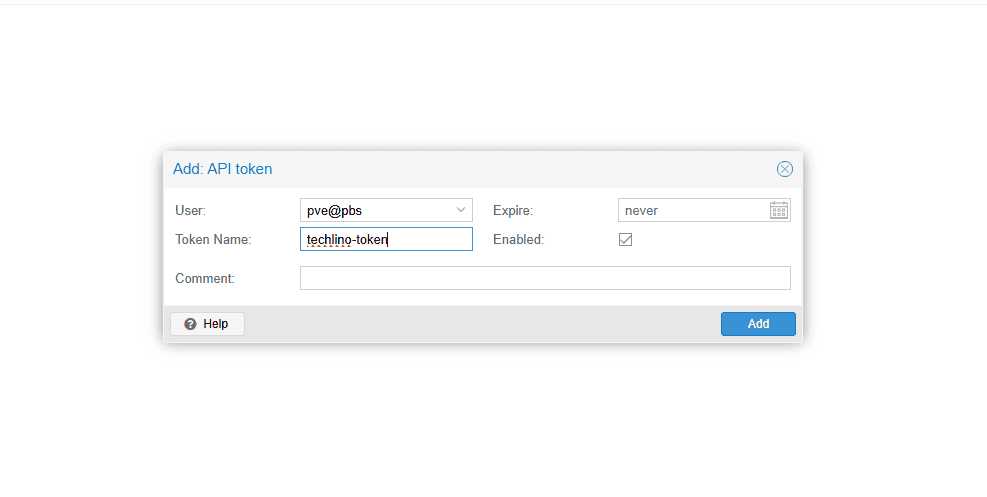987x497 pixels.
Task: Focus the Comment text field
Action: click(x=545, y=278)
